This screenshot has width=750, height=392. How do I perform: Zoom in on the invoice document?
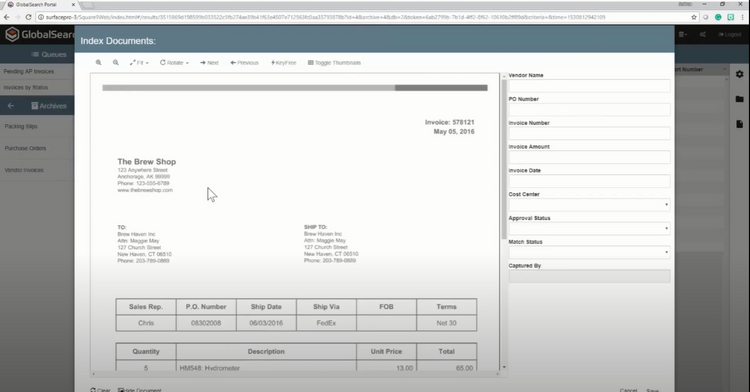(x=99, y=63)
